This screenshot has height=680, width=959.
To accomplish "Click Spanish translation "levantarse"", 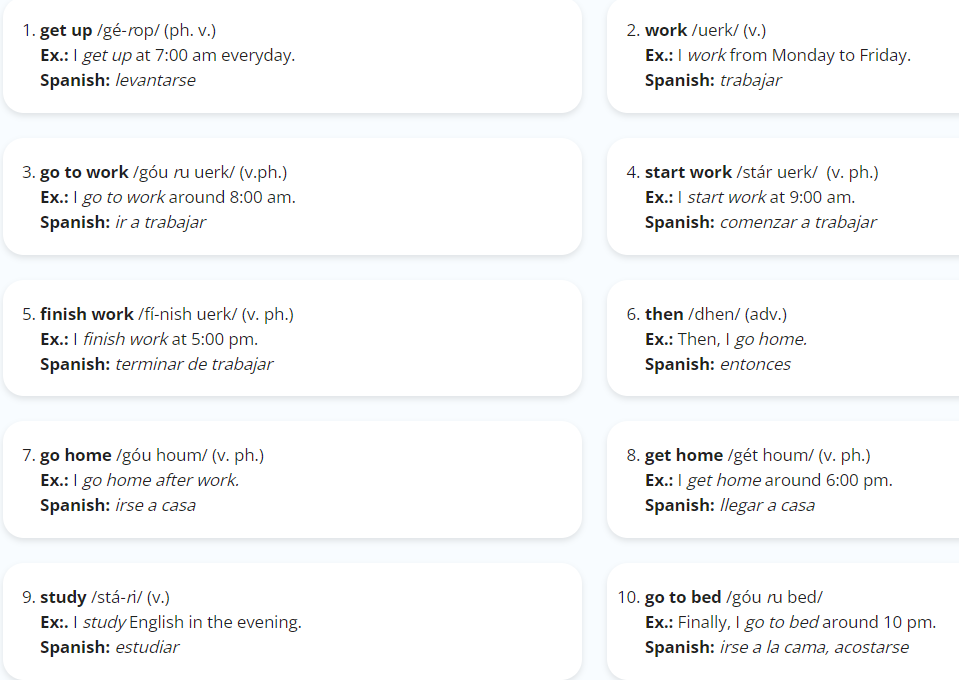I will pyautogui.click(x=155, y=80).
